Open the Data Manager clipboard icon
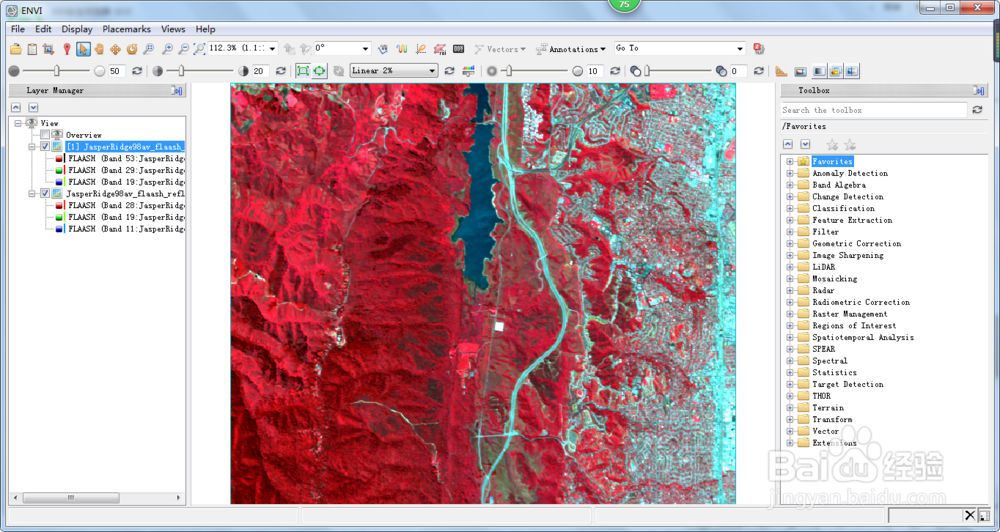The height and width of the screenshot is (532, 1000). pos(33,48)
